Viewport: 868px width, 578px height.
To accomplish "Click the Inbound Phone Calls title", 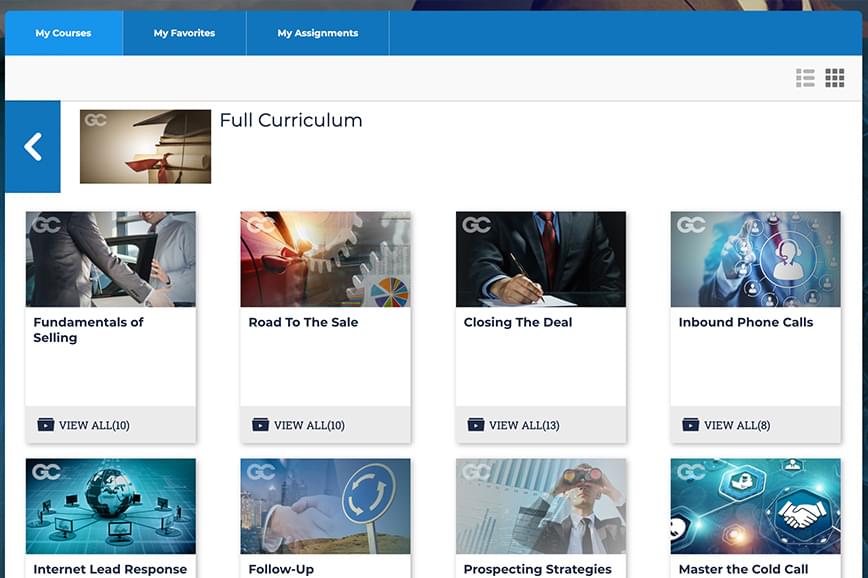I will point(746,322).
